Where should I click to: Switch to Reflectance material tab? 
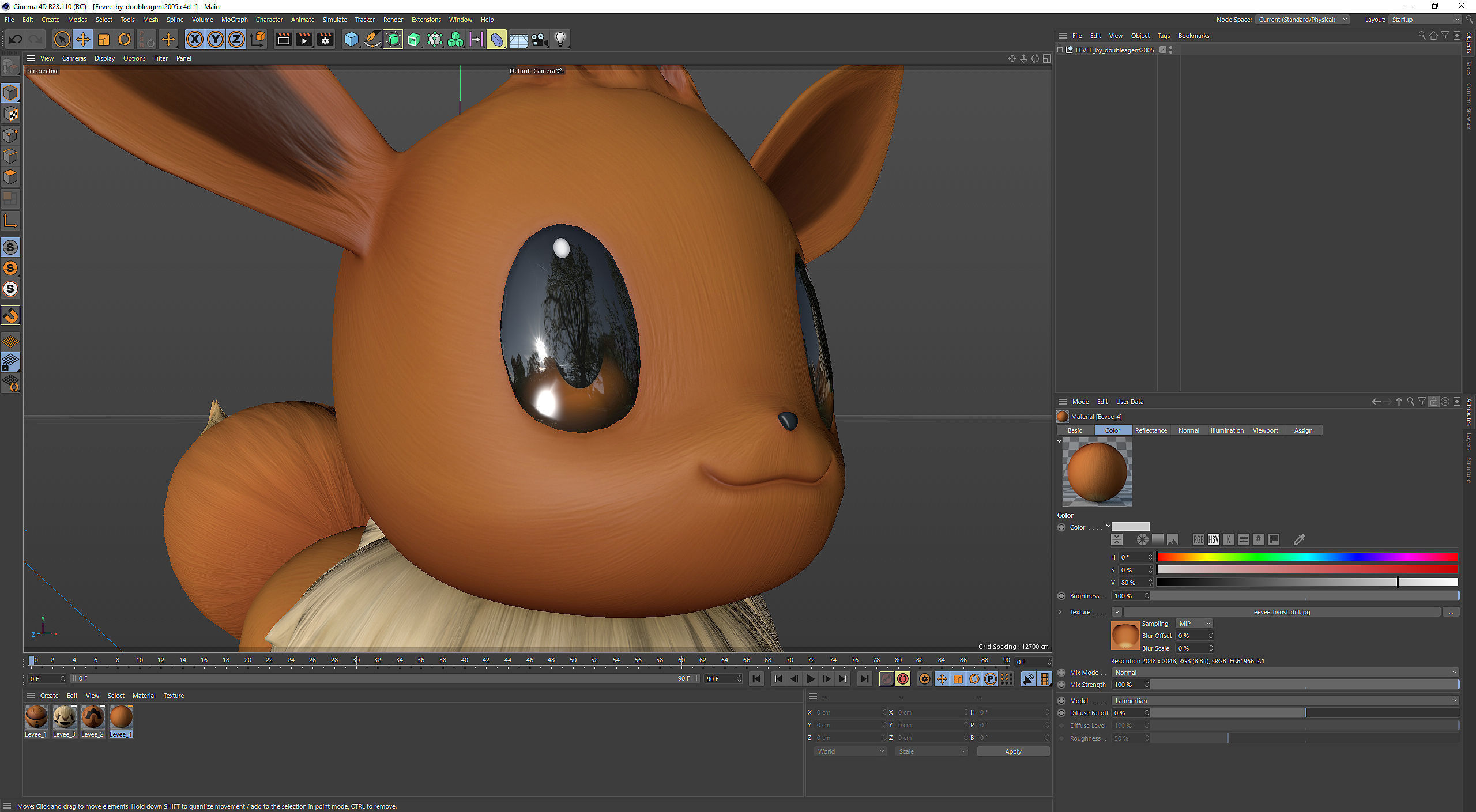(1151, 430)
